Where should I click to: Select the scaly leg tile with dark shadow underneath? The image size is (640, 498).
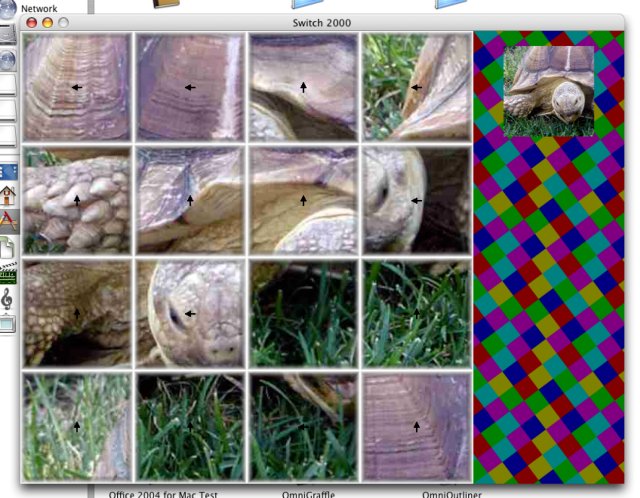(77, 313)
